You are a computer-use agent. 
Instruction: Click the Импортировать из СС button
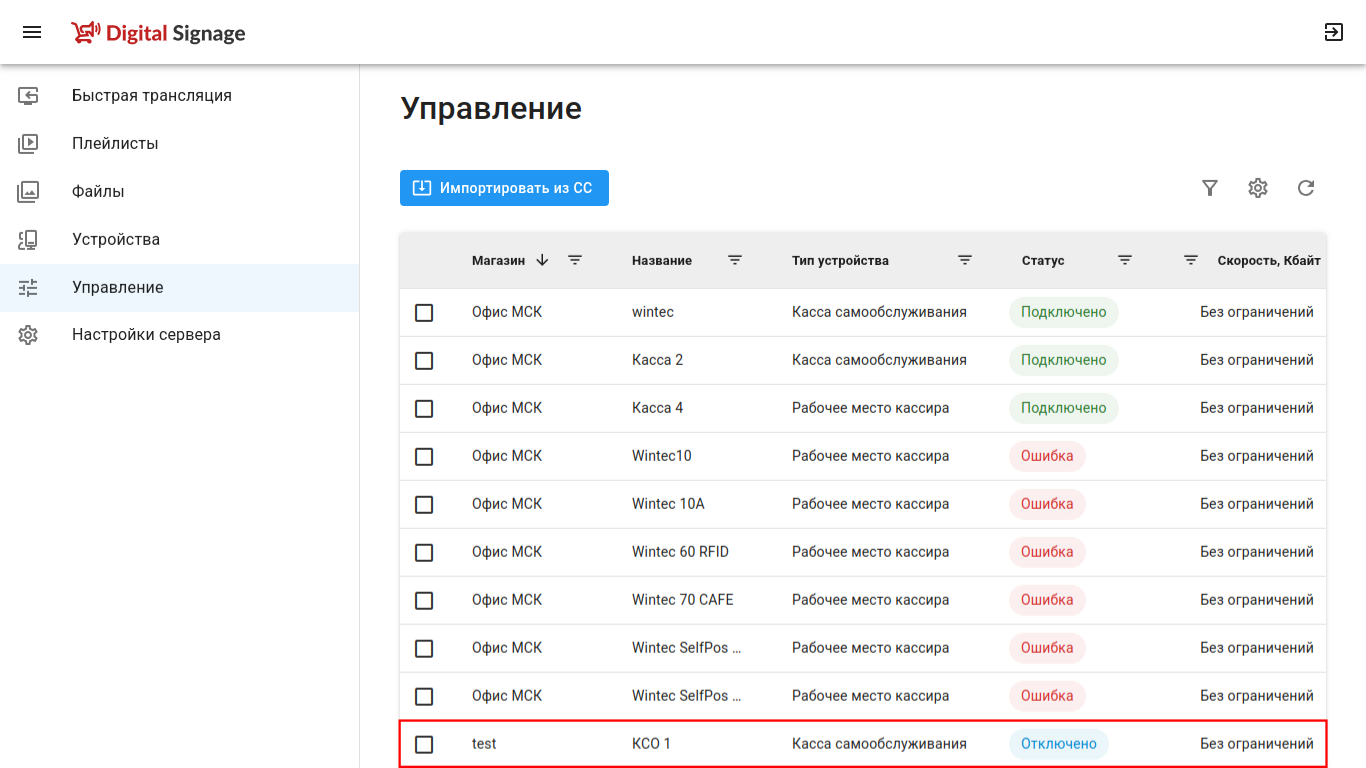pyautogui.click(x=504, y=188)
